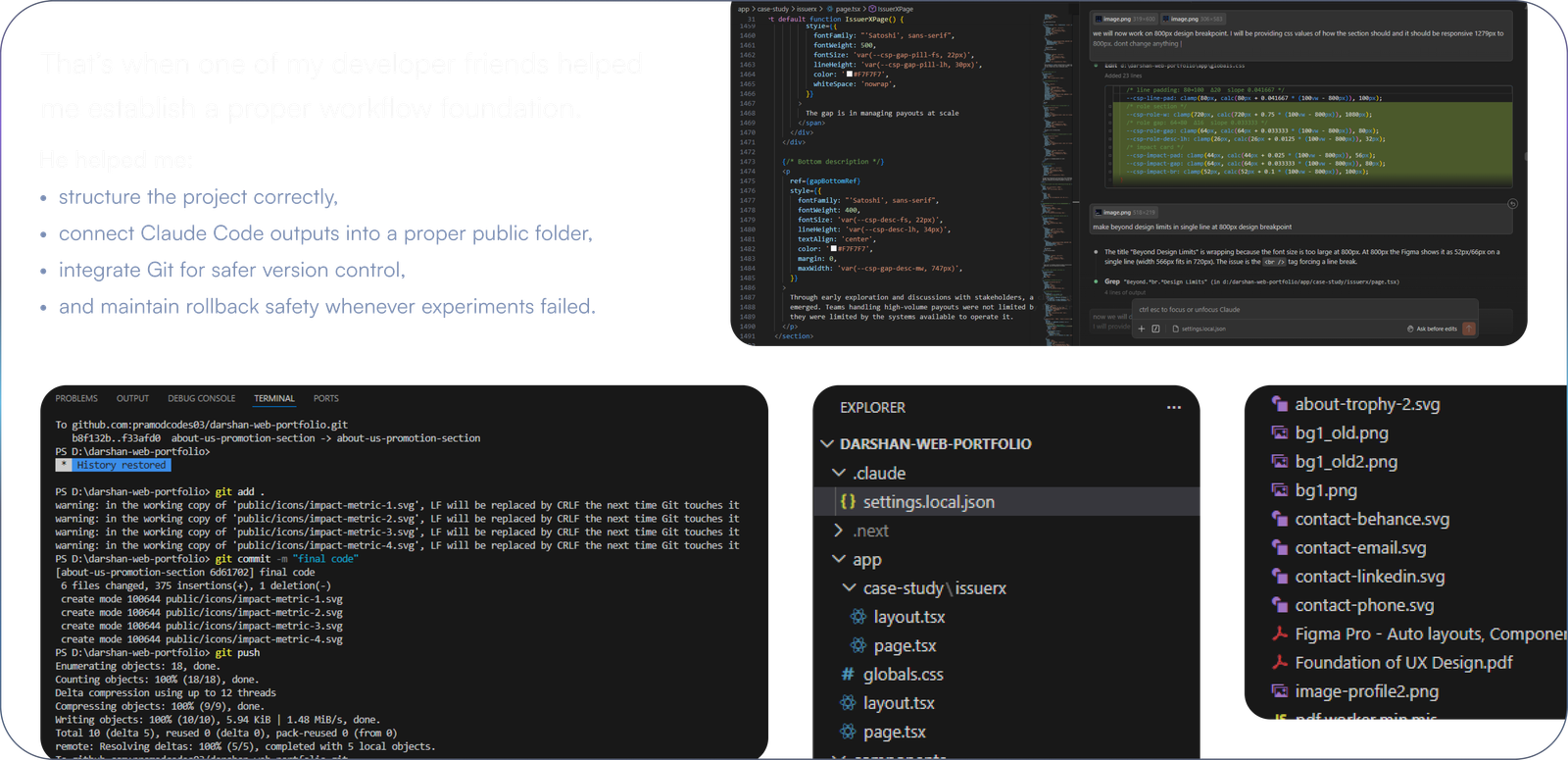Click the image icon of image-profile2.png
This screenshot has height=760, width=1568.
pos(1279,691)
